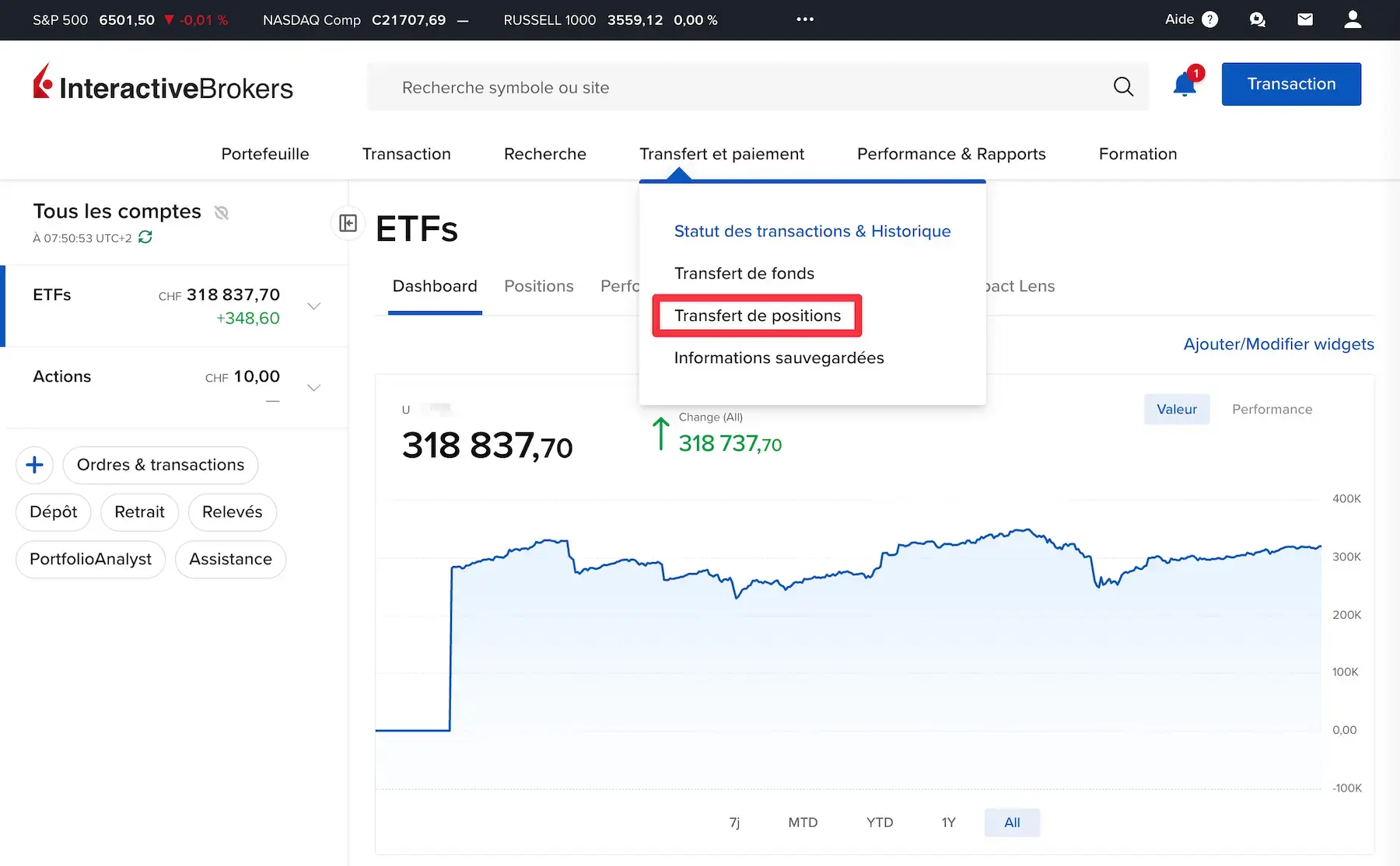This screenshot has width=1400, height=866.
Task: Refresh account data icon
Action: point(145,237)
